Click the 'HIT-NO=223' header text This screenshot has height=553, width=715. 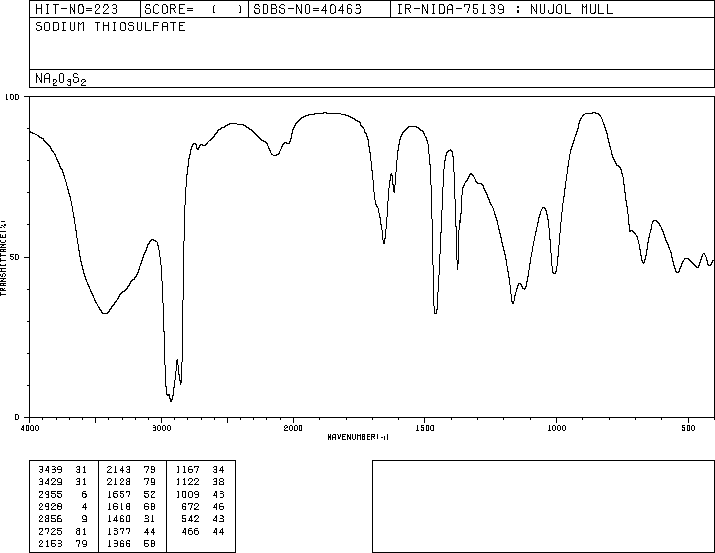tap(77, 9)
